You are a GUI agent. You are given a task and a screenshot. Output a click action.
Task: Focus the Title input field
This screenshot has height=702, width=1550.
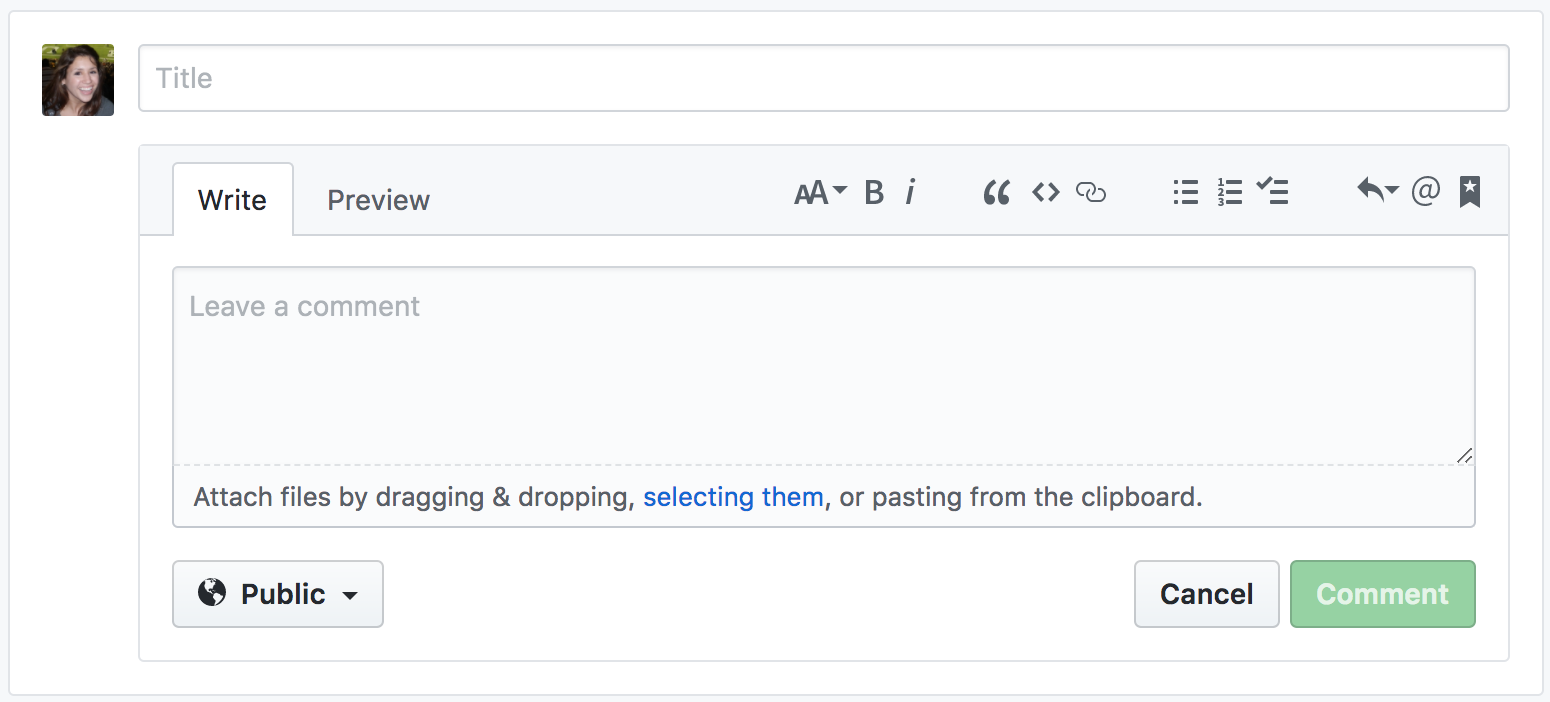coord(823,78)
